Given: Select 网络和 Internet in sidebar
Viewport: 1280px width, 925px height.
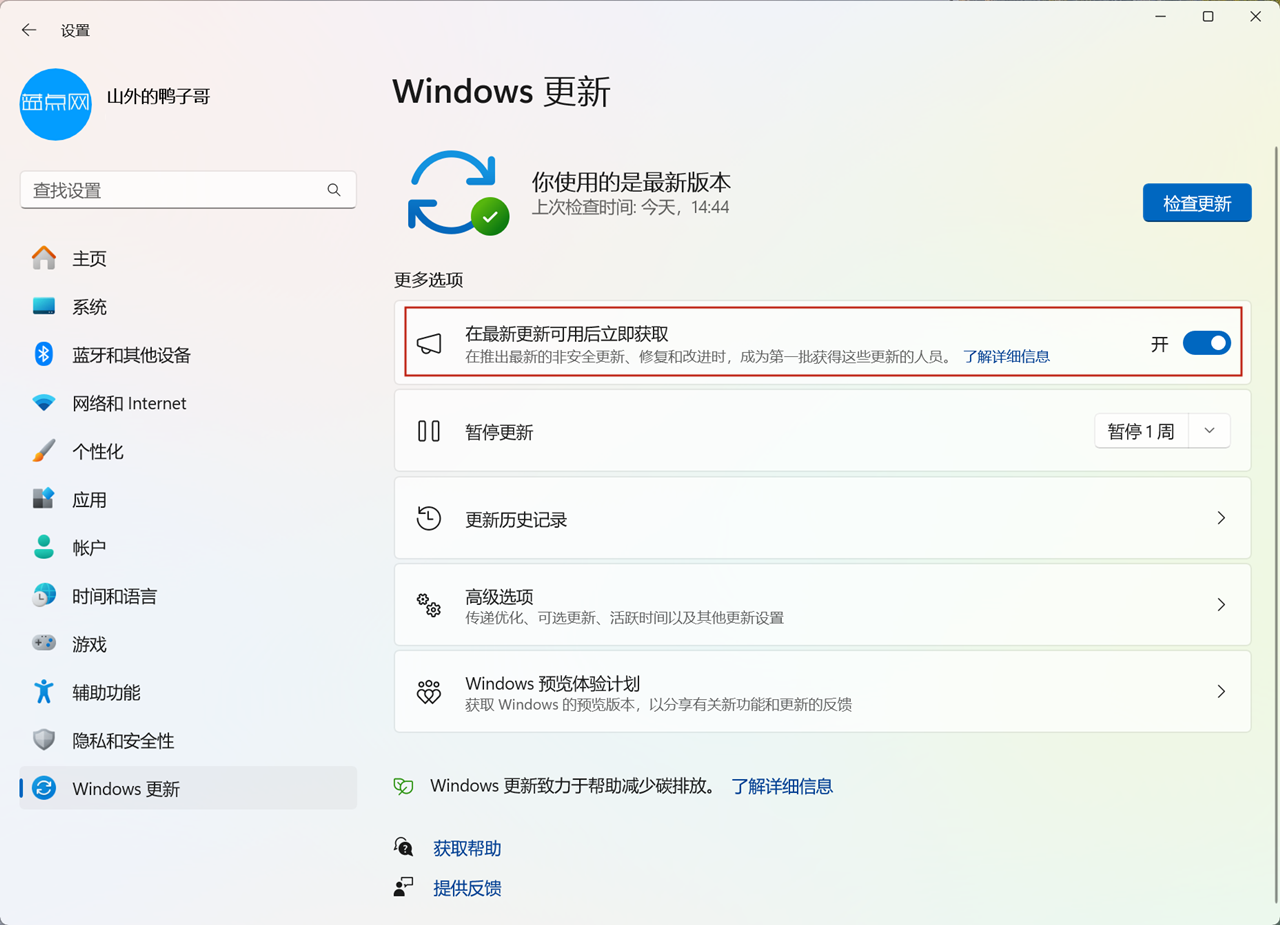Looking at the screenshot, I should (x=188, y=403).
